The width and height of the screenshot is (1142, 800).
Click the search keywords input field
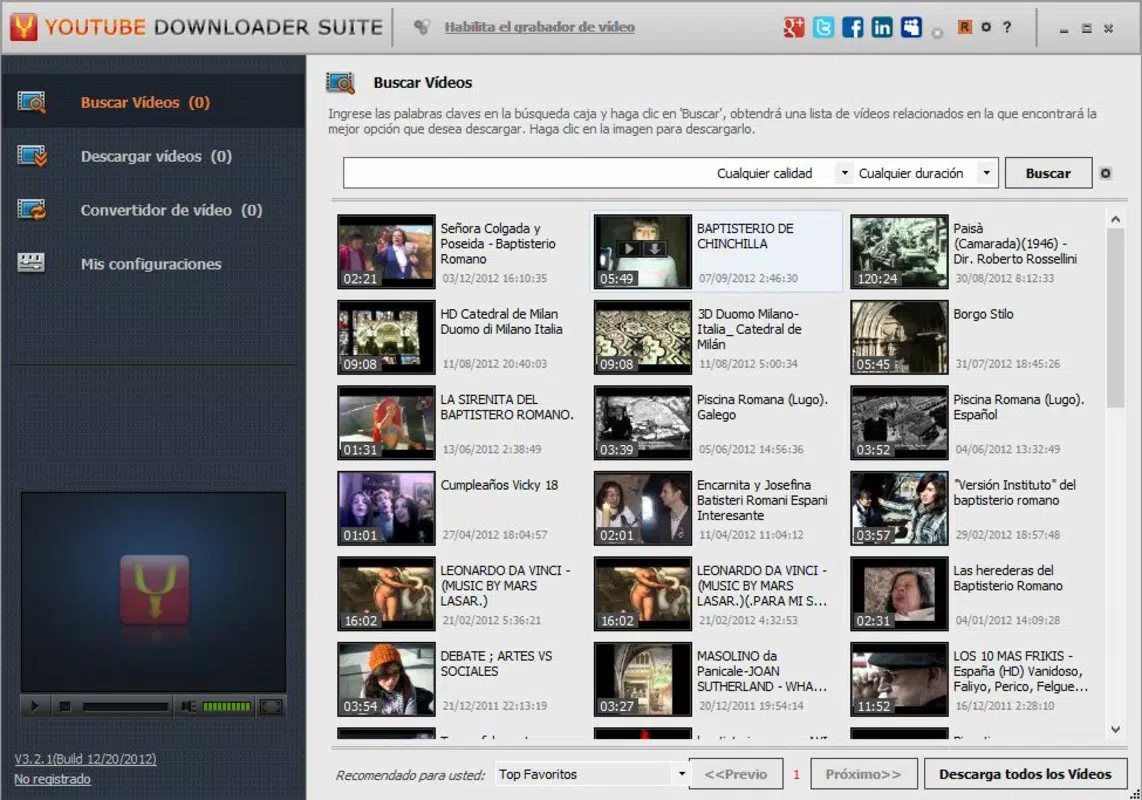(528, 173)
